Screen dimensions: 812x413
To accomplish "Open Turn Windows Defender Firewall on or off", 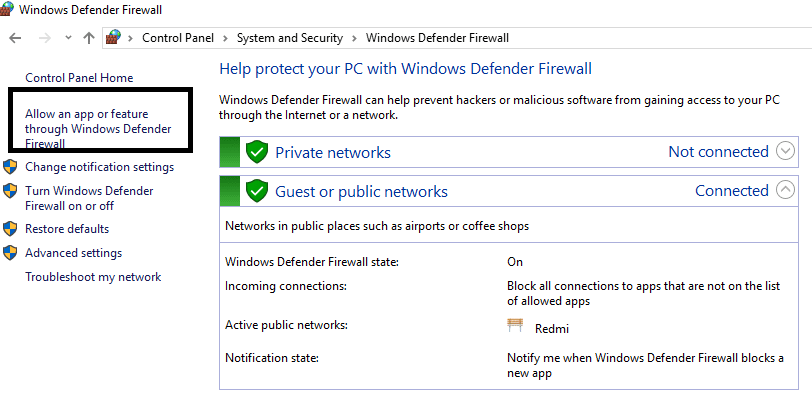I will pyautogui.click(x=89, y=198).
